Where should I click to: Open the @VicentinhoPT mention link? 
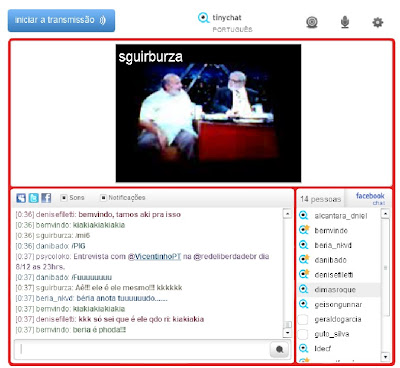pos(154,256)
